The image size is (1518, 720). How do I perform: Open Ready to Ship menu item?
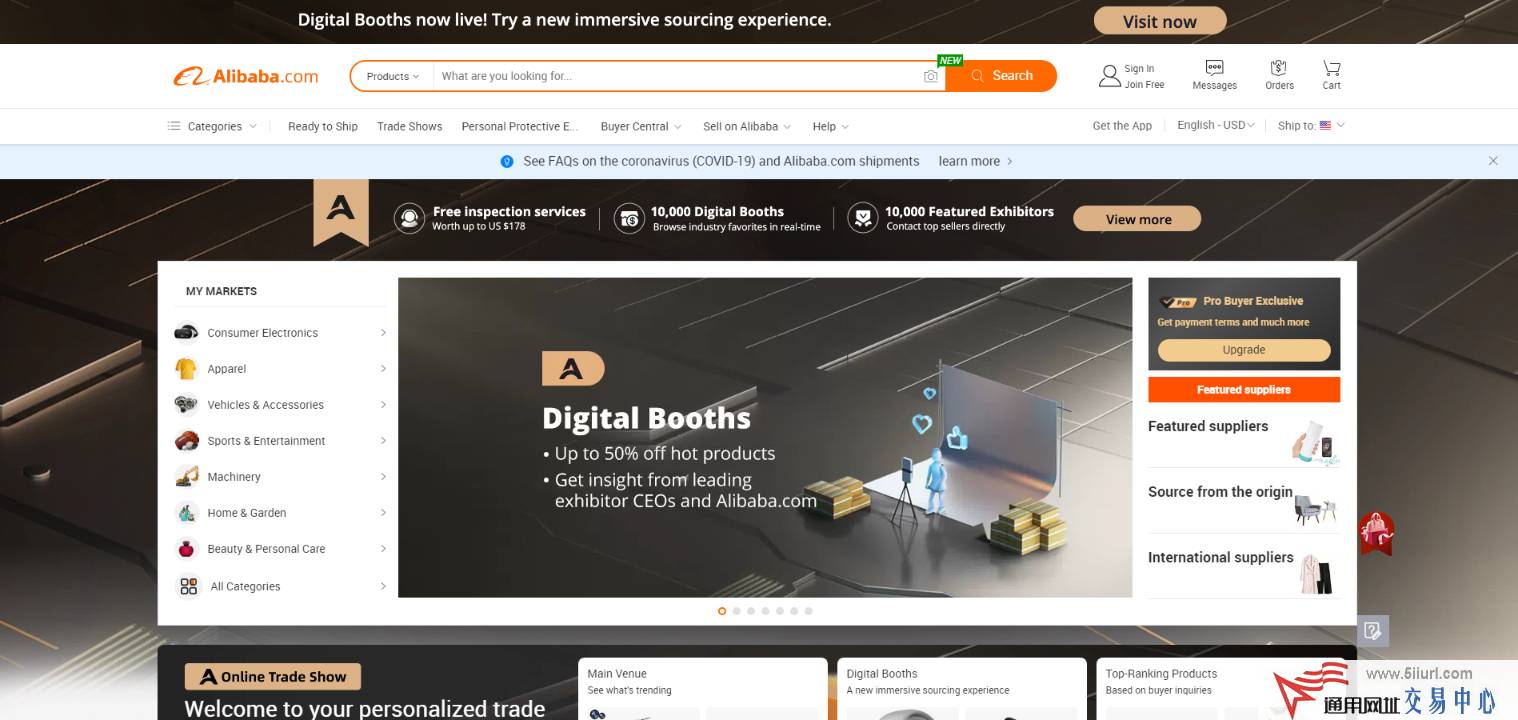323,126
